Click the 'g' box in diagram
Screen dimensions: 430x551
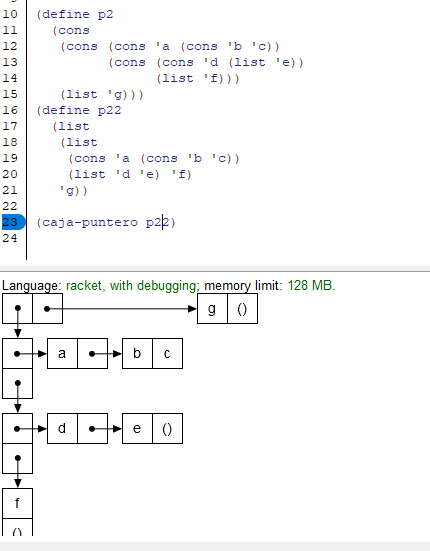click(212, 309)
